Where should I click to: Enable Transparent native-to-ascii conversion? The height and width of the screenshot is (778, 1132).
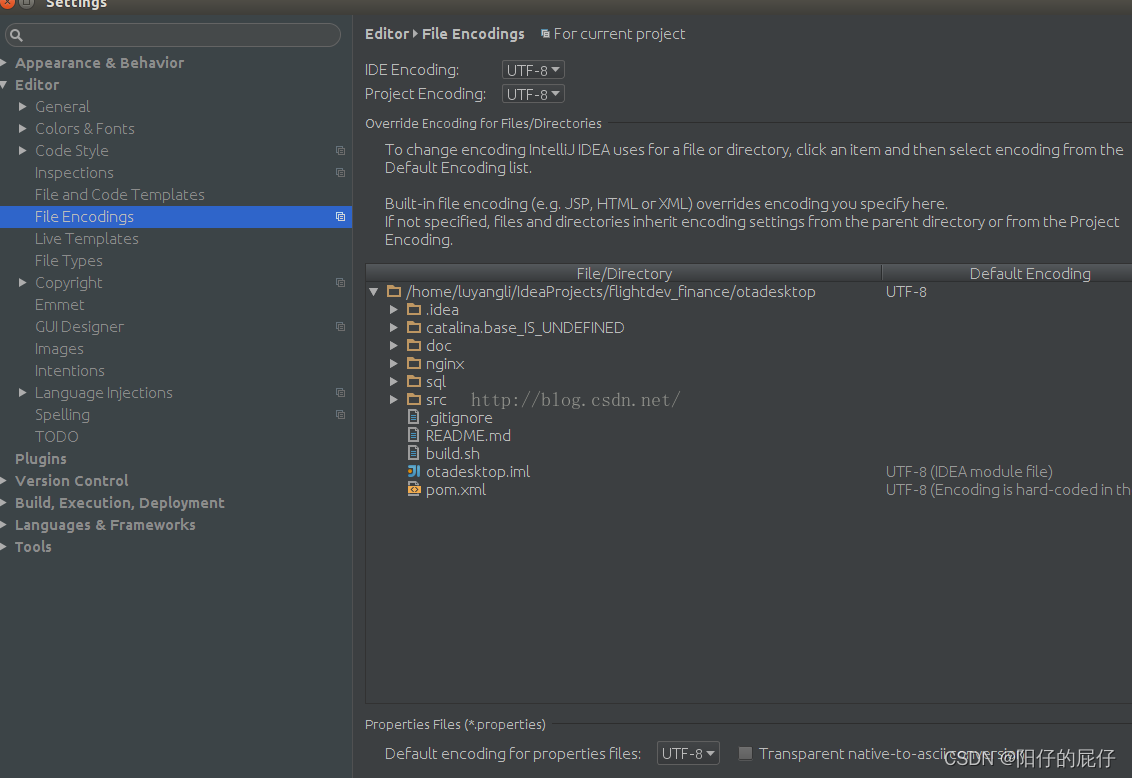pos(745,753)
